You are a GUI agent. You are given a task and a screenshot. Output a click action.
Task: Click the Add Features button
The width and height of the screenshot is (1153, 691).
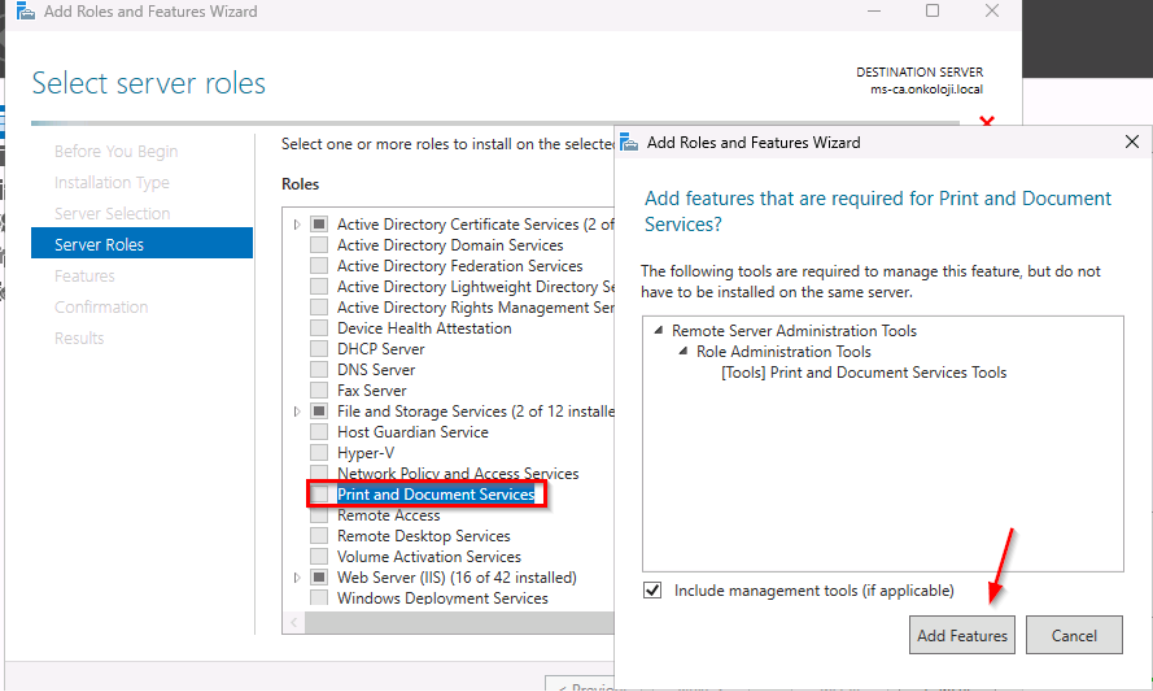(x=962, y=635)
